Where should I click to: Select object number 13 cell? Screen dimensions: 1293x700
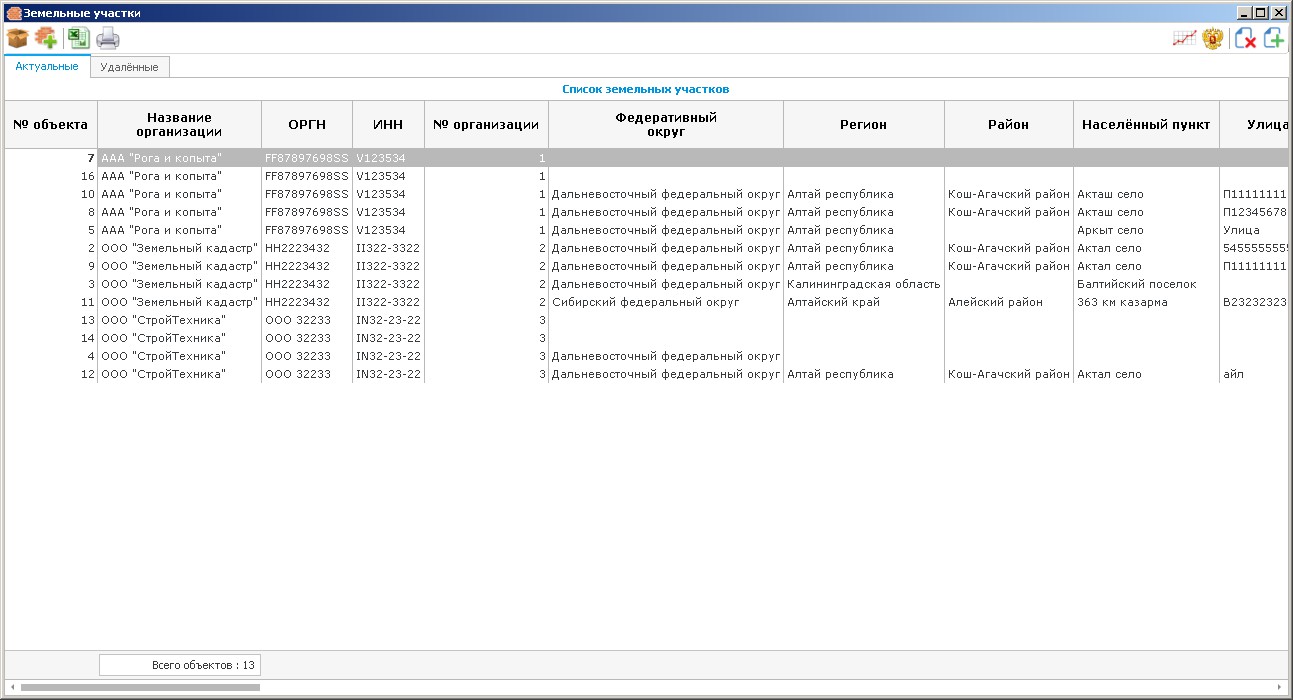(x=51, y=320)
